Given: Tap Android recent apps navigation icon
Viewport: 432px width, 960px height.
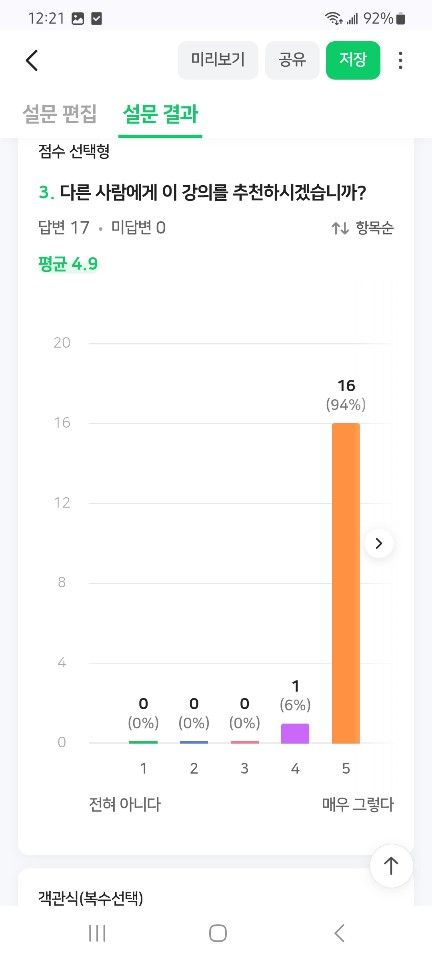Looking at the screenshot, I should click(97, 933).
